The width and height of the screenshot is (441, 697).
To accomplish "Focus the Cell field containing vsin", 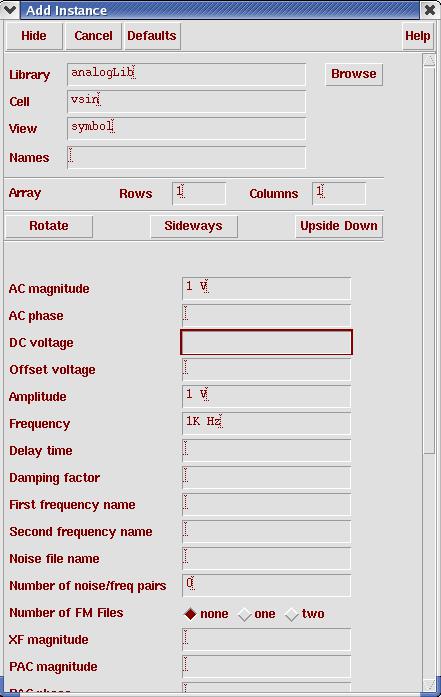I will click(186, 101).
